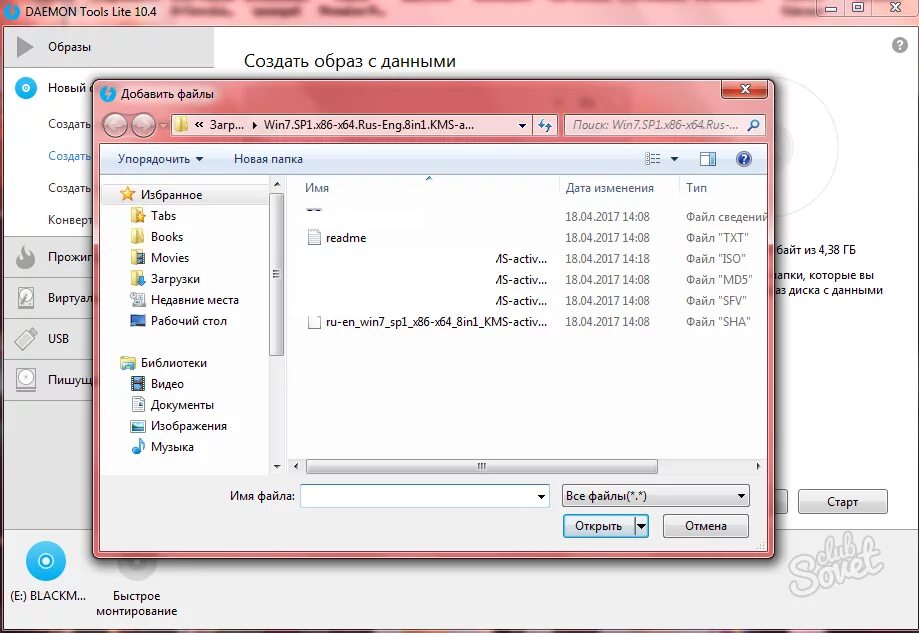Close the Добавить файлы dialog
The height and width of the screenshot is (633, 919).
(x=745, y=89)
